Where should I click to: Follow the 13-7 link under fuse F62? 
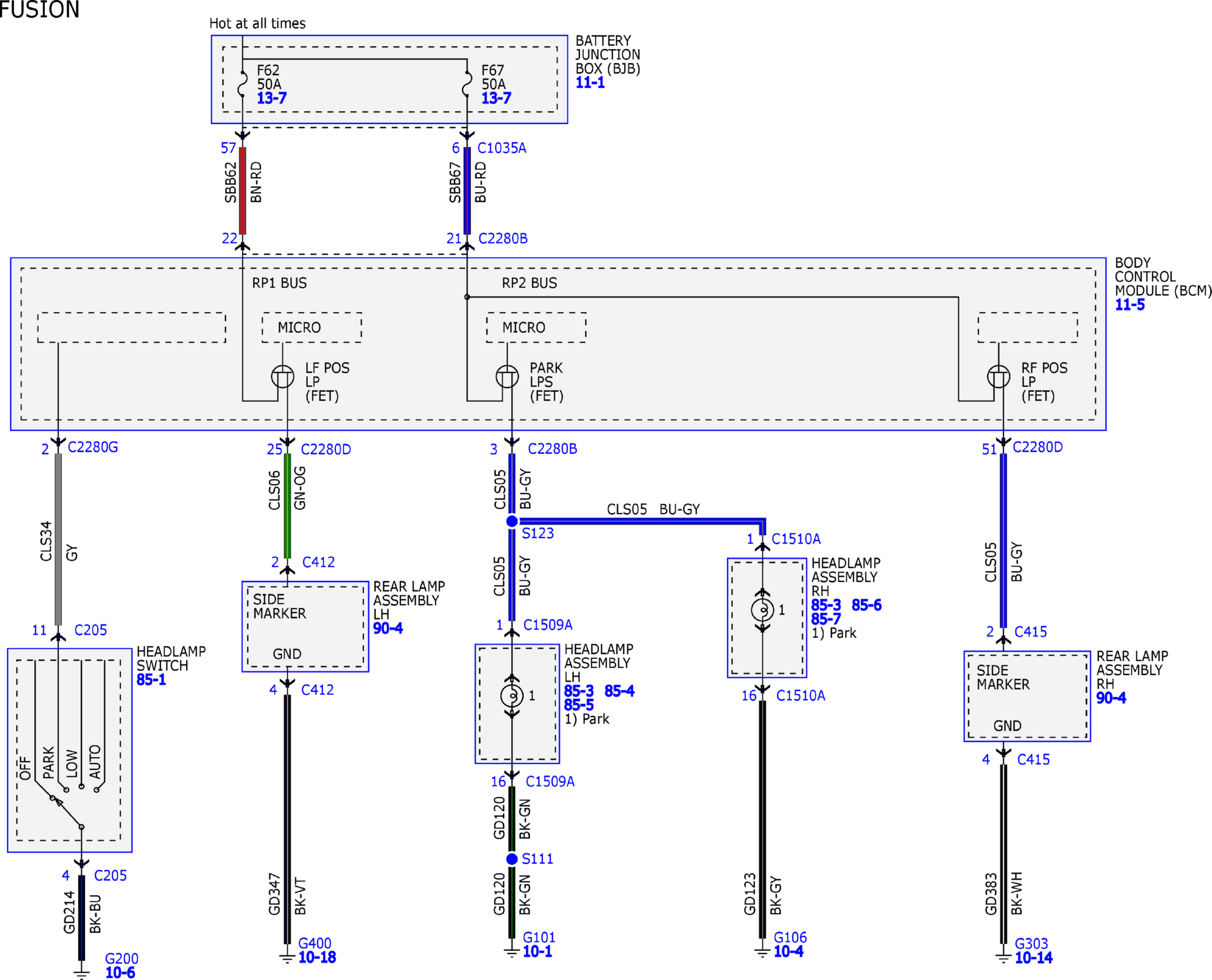[271, 98]
